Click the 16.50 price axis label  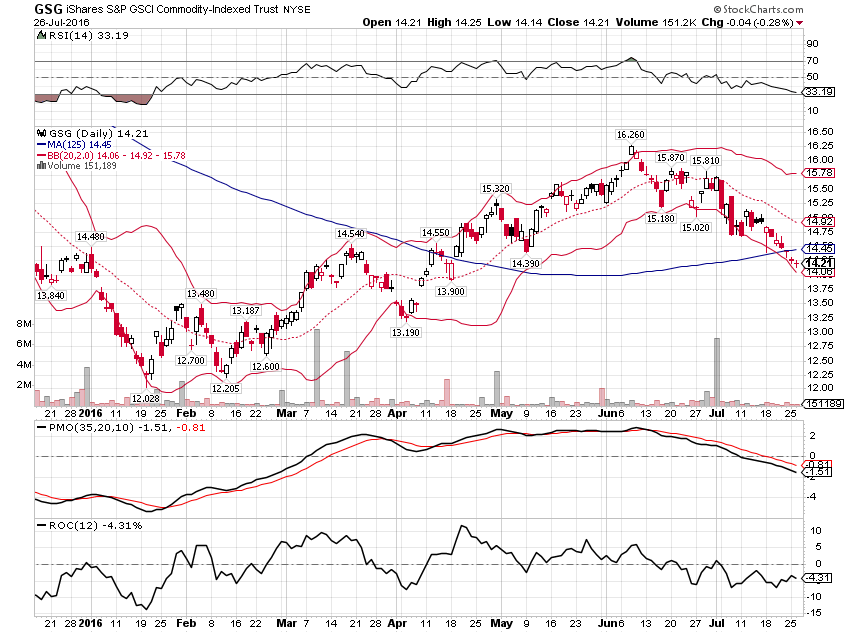point(820,131)
